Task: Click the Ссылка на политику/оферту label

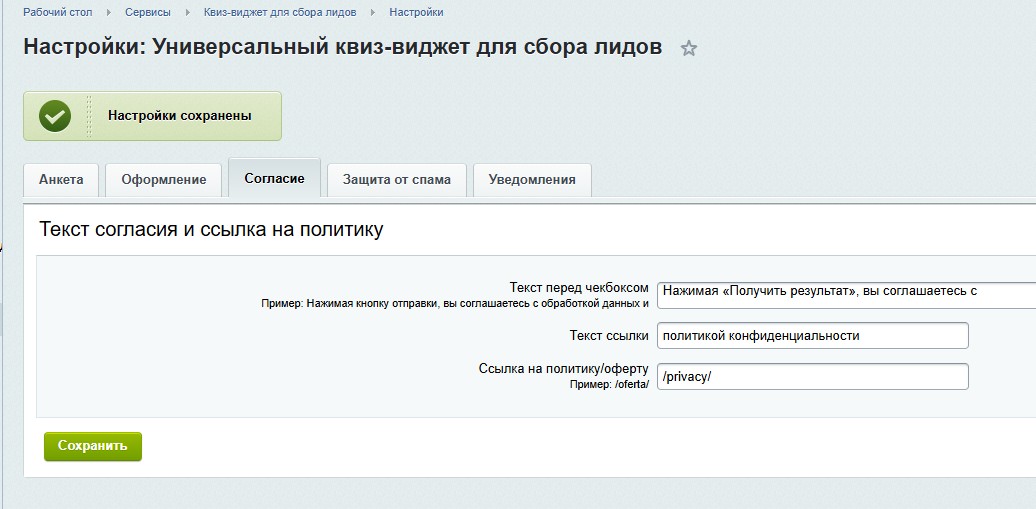Action: click(x=564, y=369)
